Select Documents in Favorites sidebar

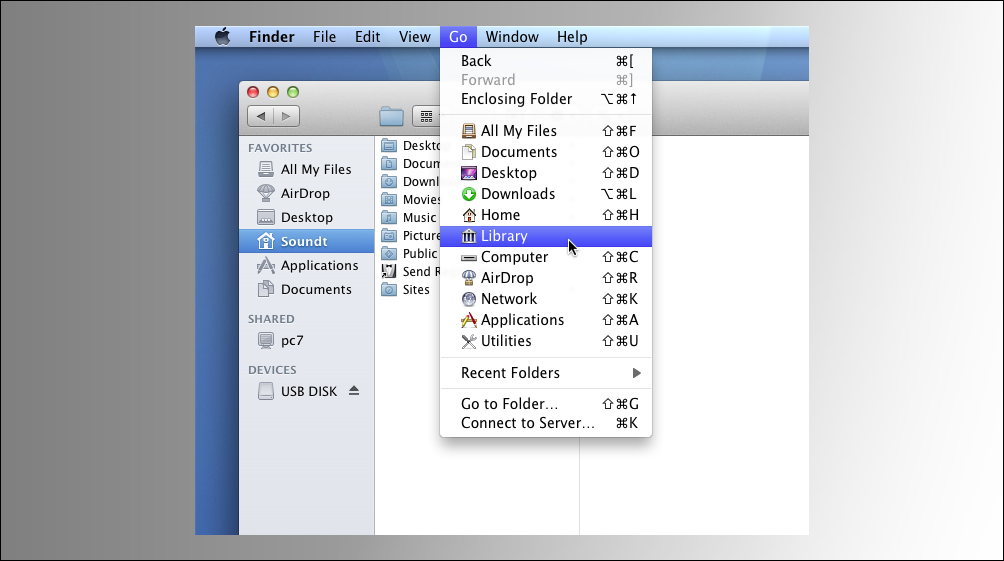point(315,289)
